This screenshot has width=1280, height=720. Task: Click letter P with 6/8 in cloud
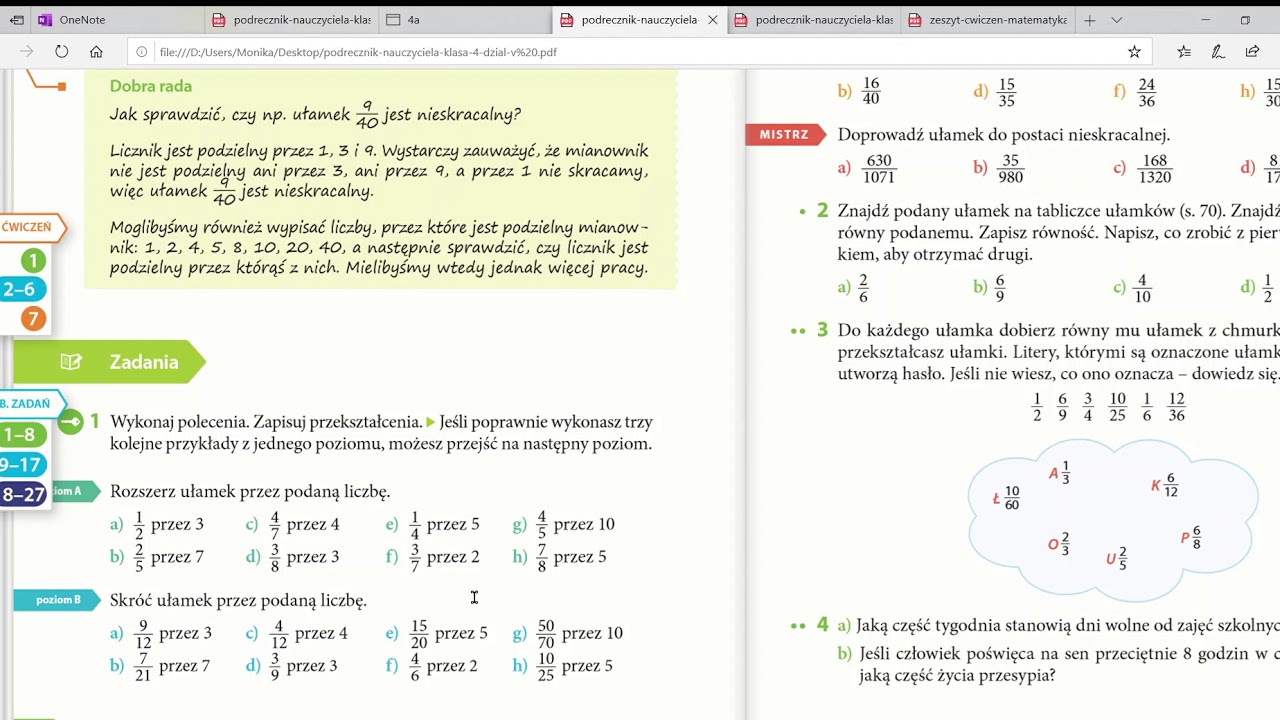coord(1191,538)
